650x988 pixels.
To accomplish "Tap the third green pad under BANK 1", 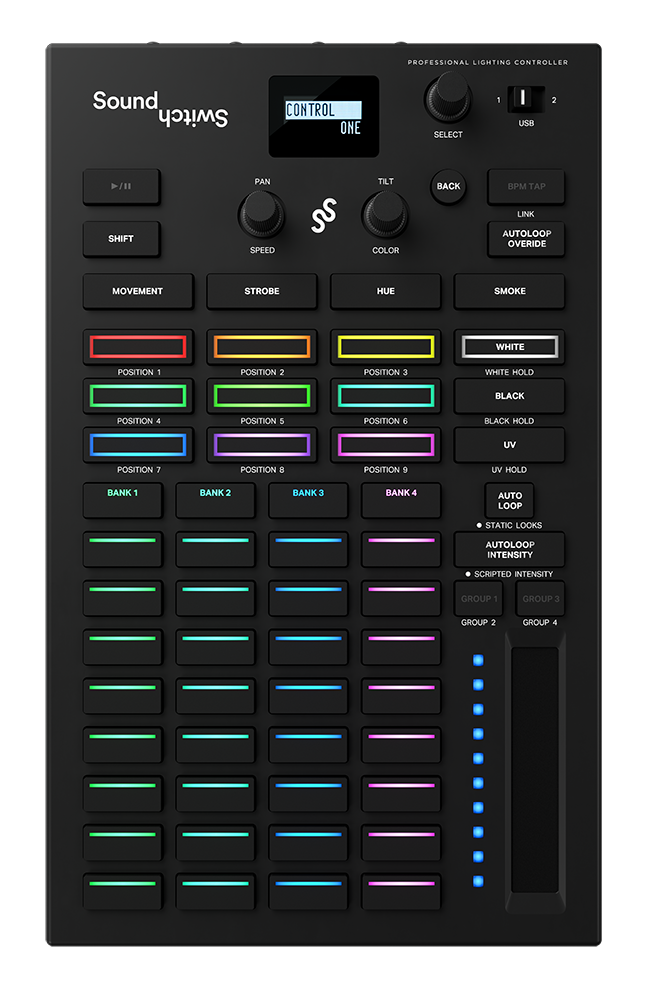I will 122,648.
